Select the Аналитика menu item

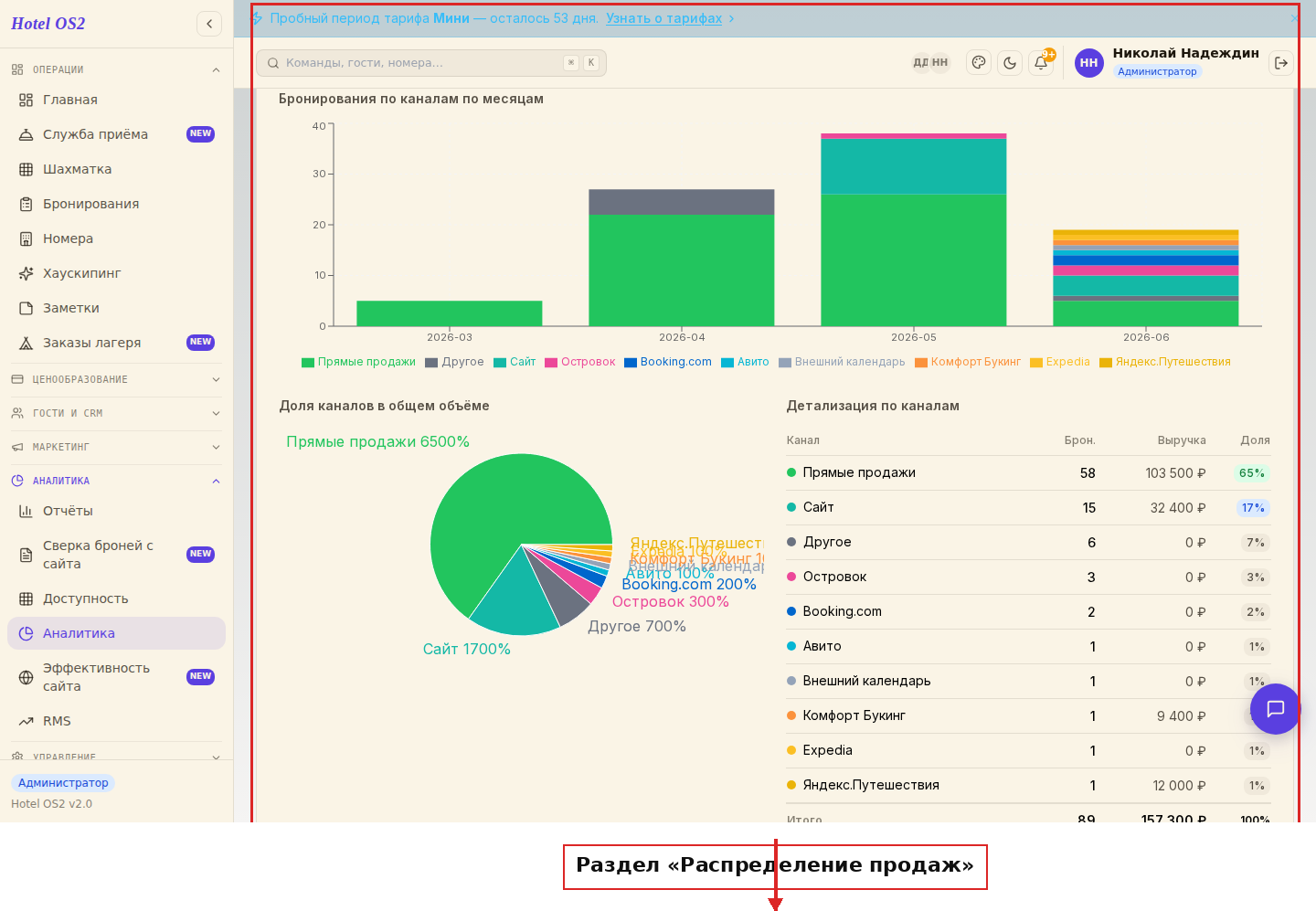click(116, 633)
